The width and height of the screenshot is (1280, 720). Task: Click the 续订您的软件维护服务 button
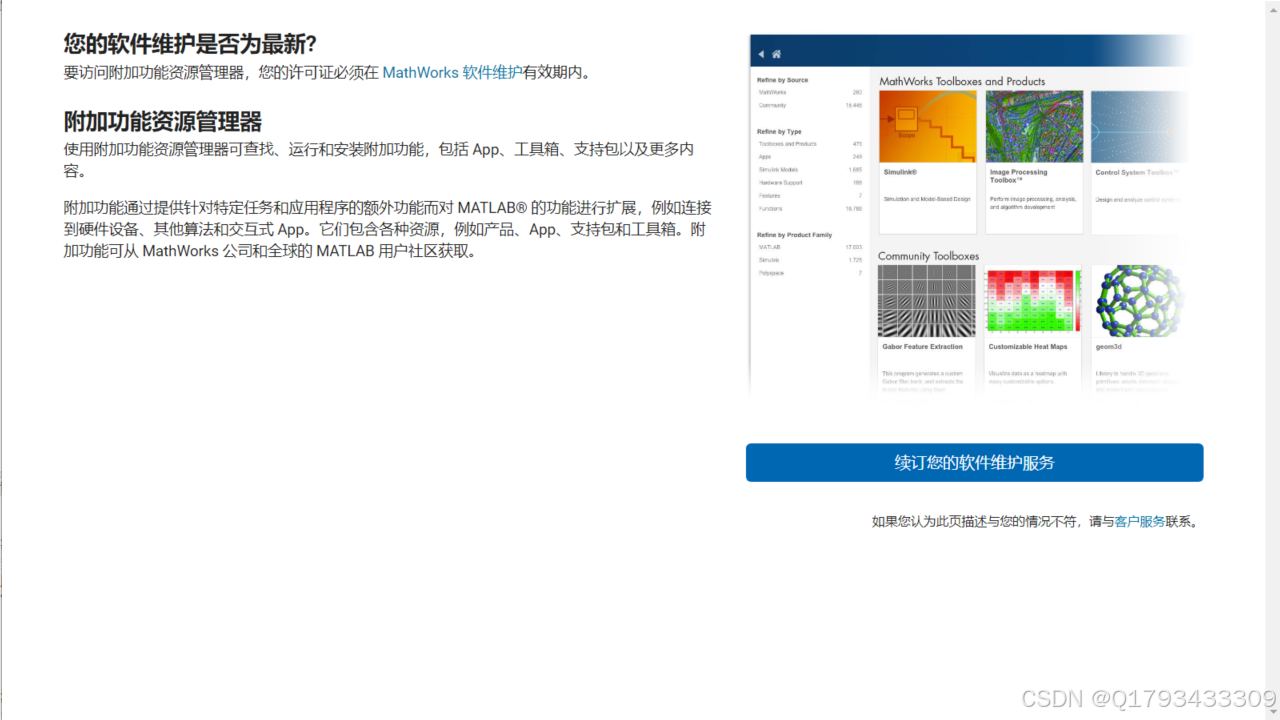point(974,463)
